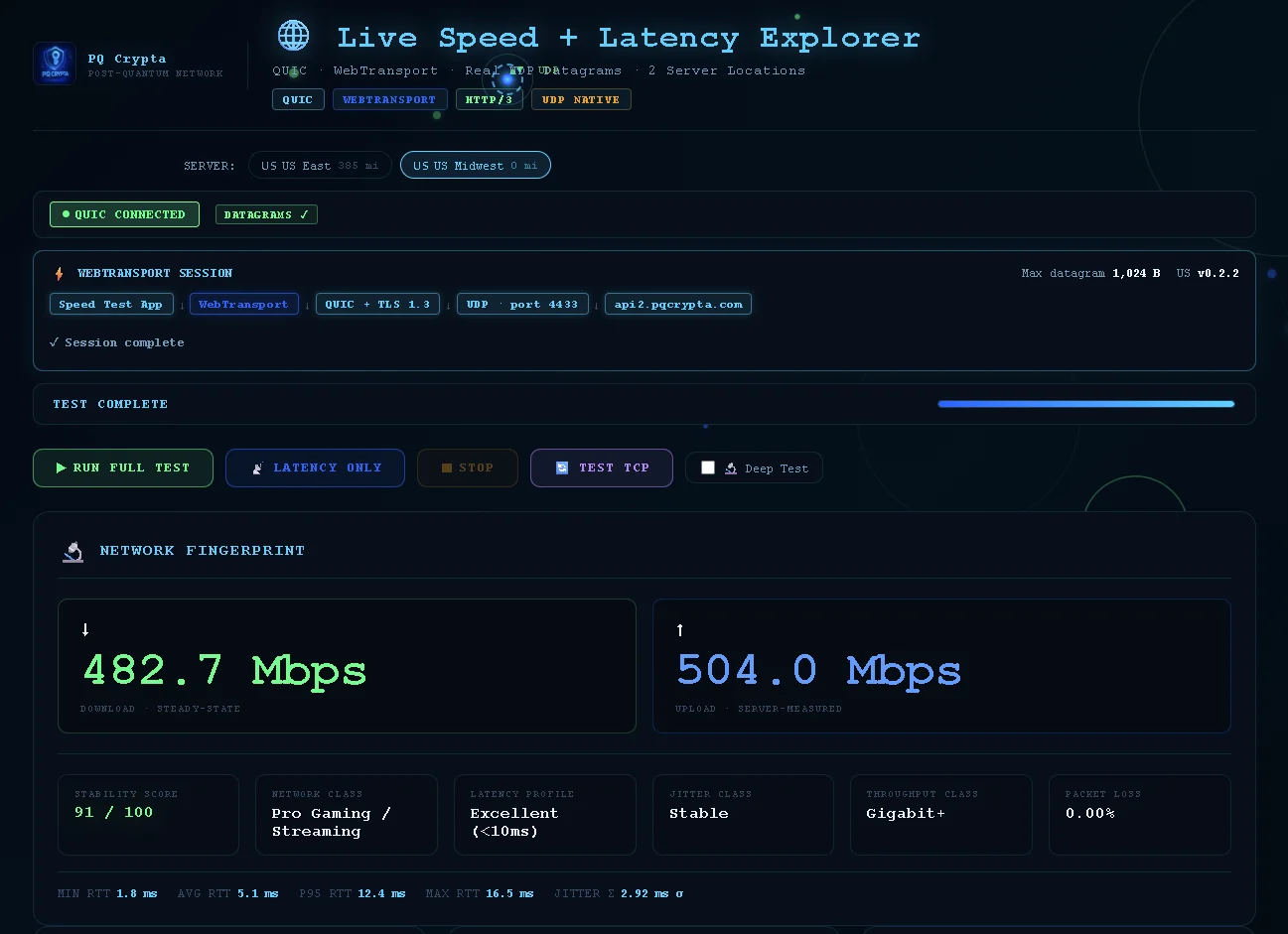Click the microscope Network Fingerprint icon
This screenshot has height=934, width=1288.
(x=73, y=551)
